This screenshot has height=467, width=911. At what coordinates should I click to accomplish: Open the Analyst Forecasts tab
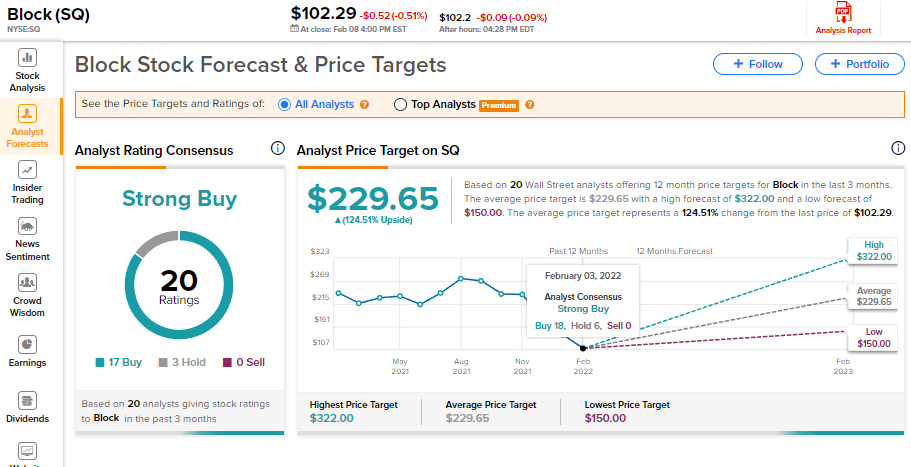pyautogui.click(x=28, y=125)
